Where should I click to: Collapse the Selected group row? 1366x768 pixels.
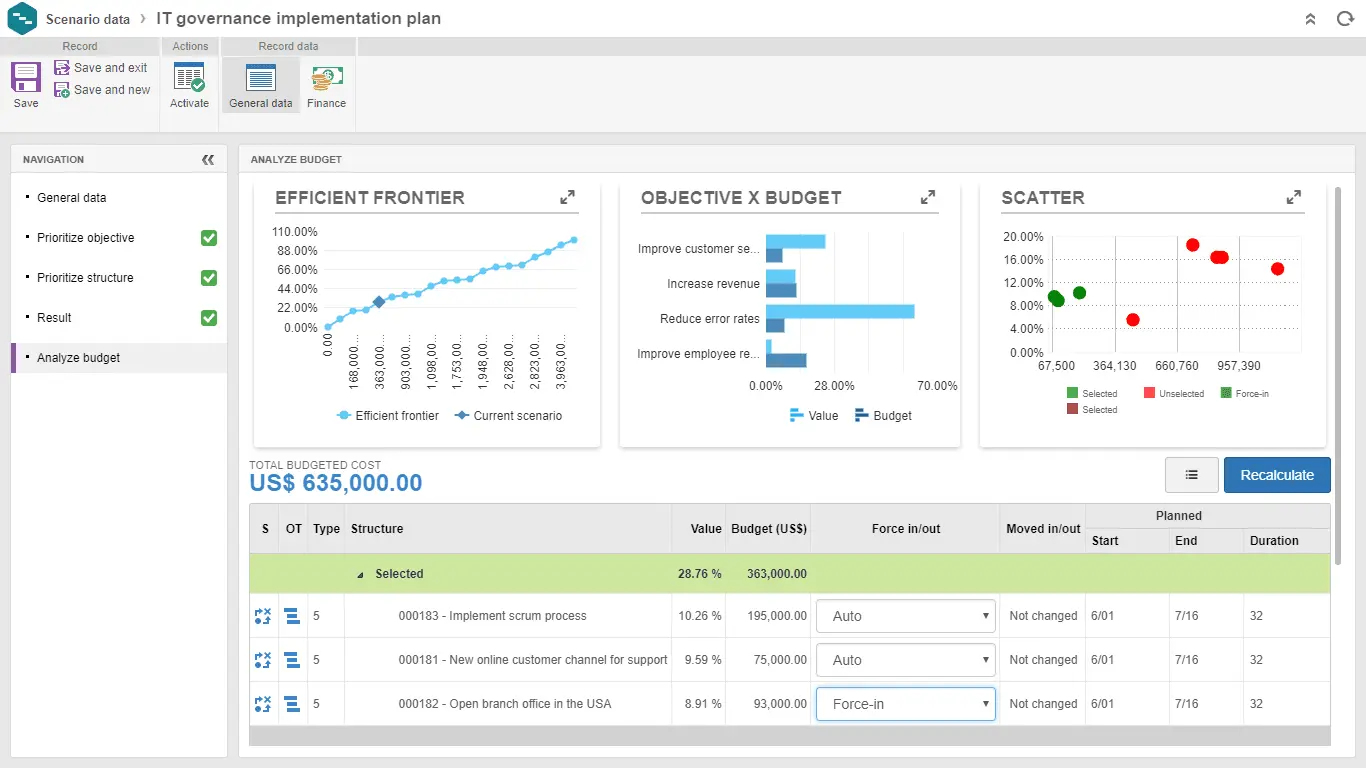pyautogui.click(x=361, y=575)
